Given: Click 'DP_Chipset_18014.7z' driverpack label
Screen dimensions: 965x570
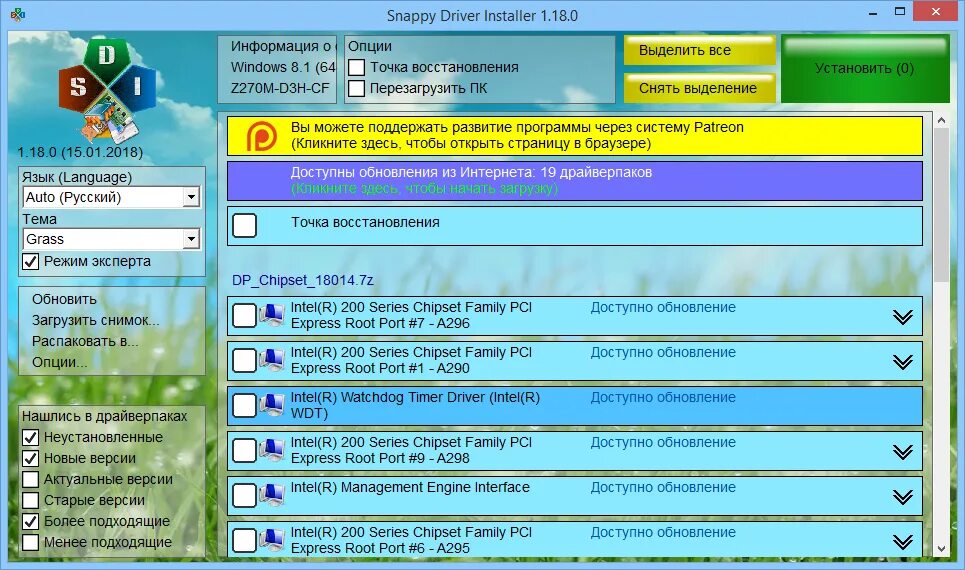Looking at the screenshot, I should [303, 280].
